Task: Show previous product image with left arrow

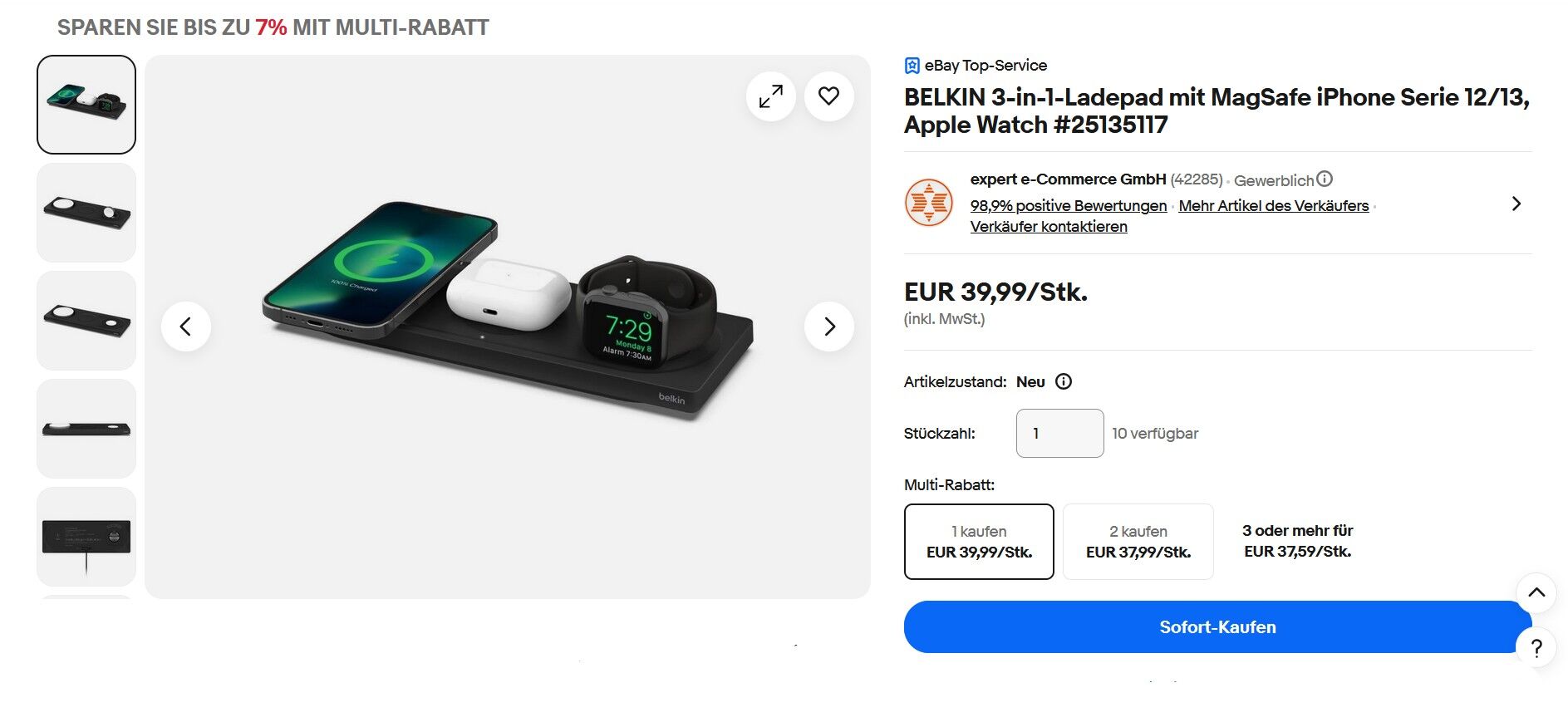Action: pyautogui.click(x=186, y=327)
